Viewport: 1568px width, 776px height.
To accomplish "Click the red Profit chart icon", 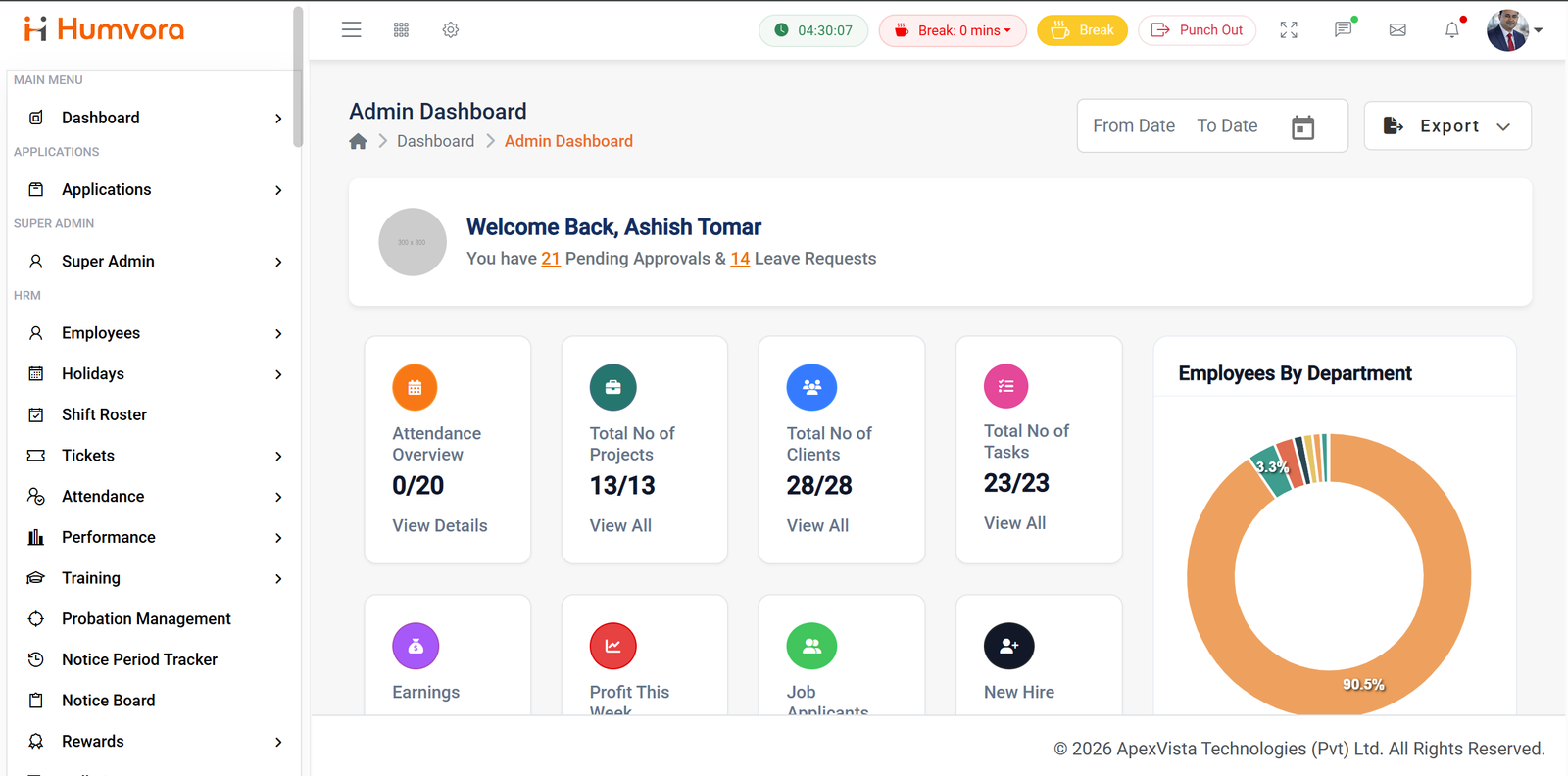I will (x=612, y=647).
